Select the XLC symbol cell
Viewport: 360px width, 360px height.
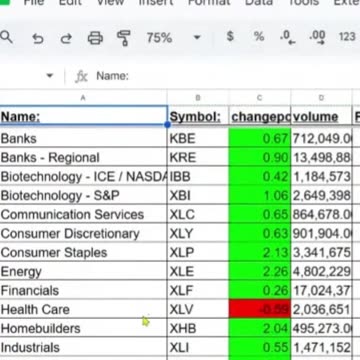pos(198,214)
